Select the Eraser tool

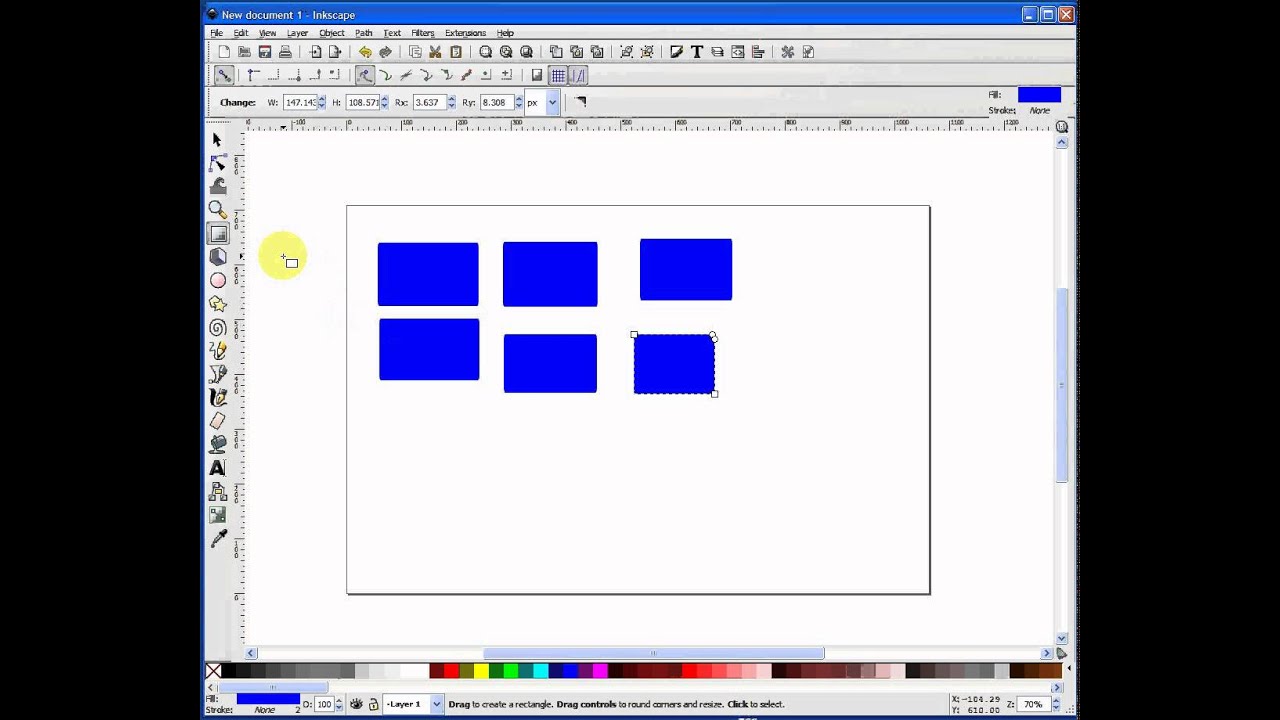(x=217, y=421)
